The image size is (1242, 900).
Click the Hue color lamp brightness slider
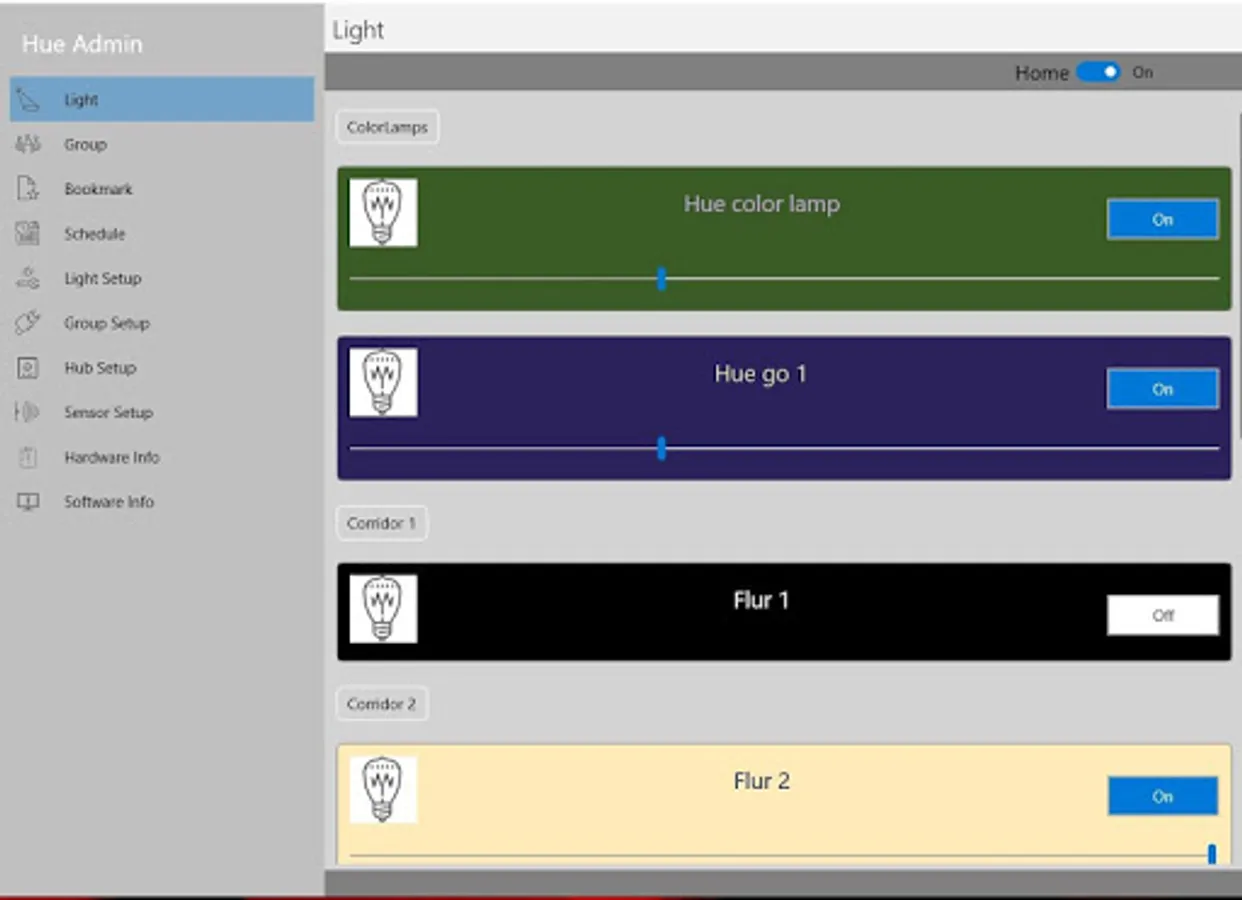784,278
